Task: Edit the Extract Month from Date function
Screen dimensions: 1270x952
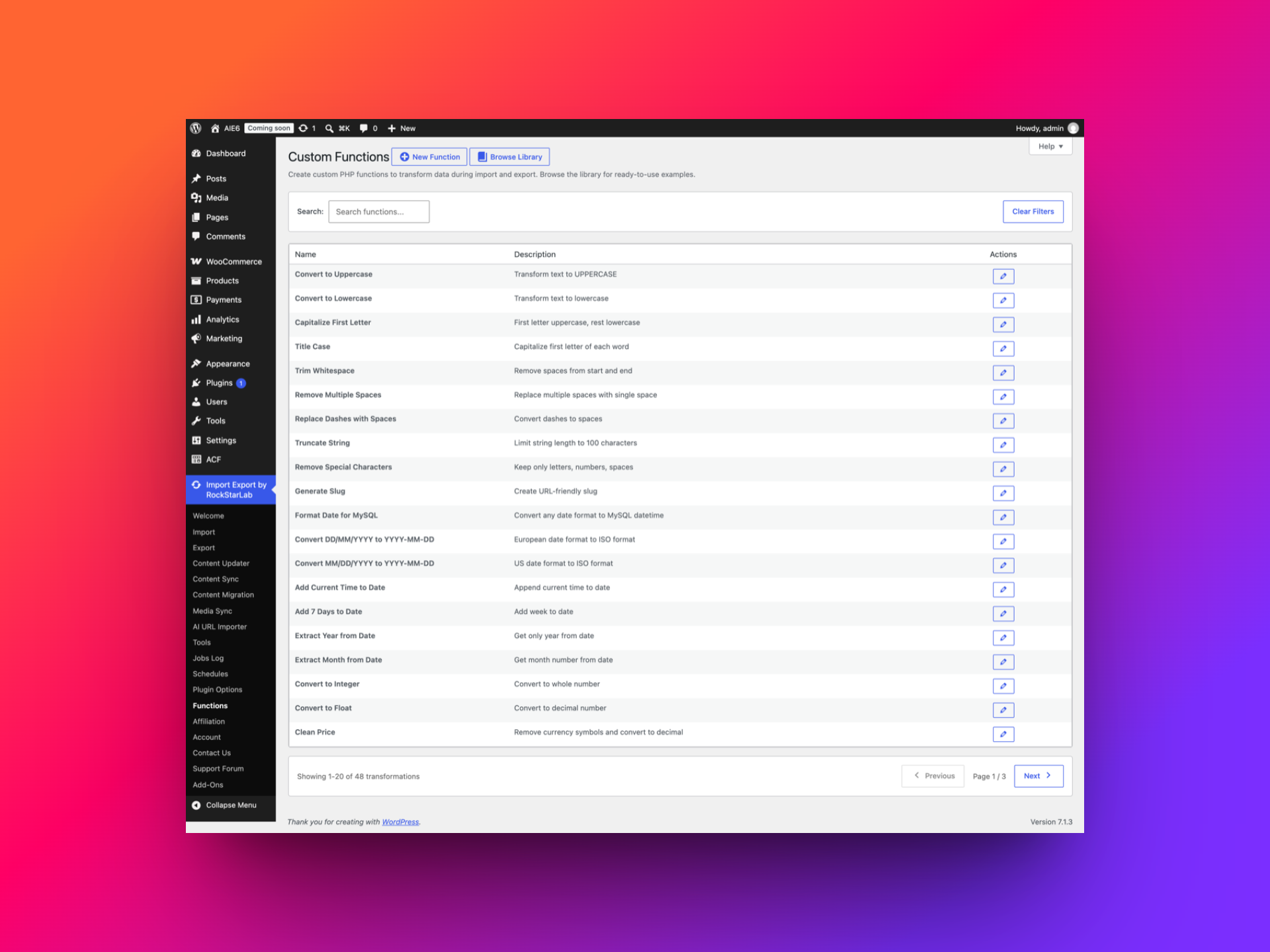Action: point(1003,662)
